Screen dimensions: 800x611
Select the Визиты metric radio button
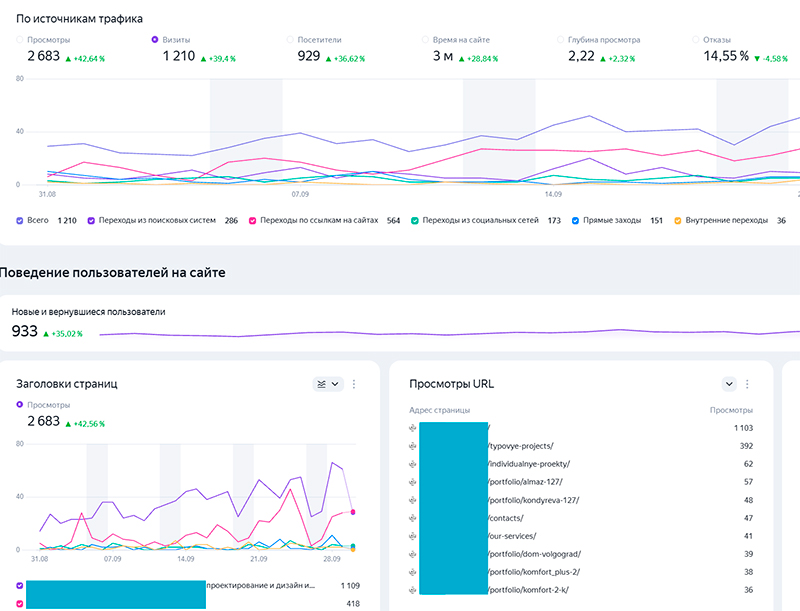[x=155, y=40]
